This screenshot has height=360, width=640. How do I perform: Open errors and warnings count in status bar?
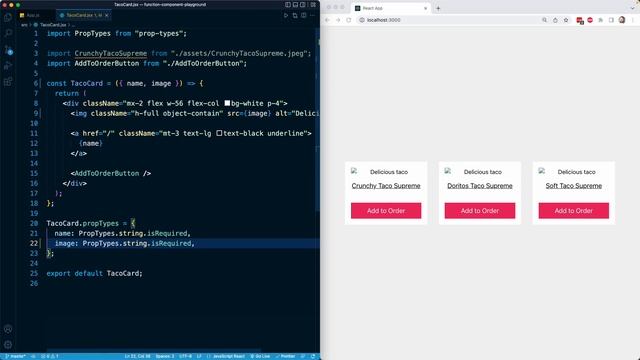point(50,356)
